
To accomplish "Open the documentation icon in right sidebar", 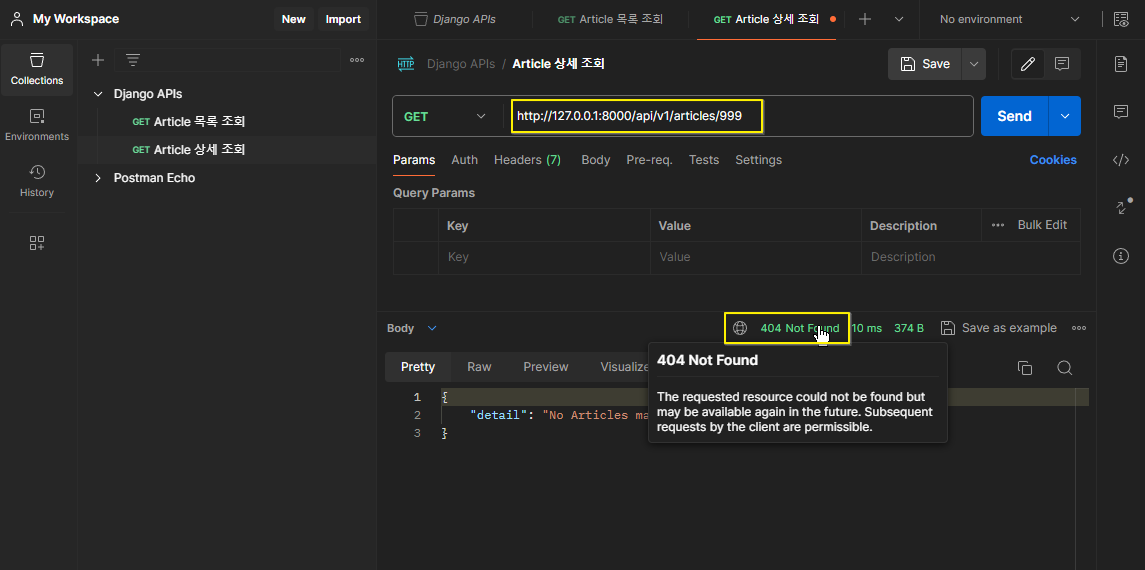I will [x=1121, y=64].
